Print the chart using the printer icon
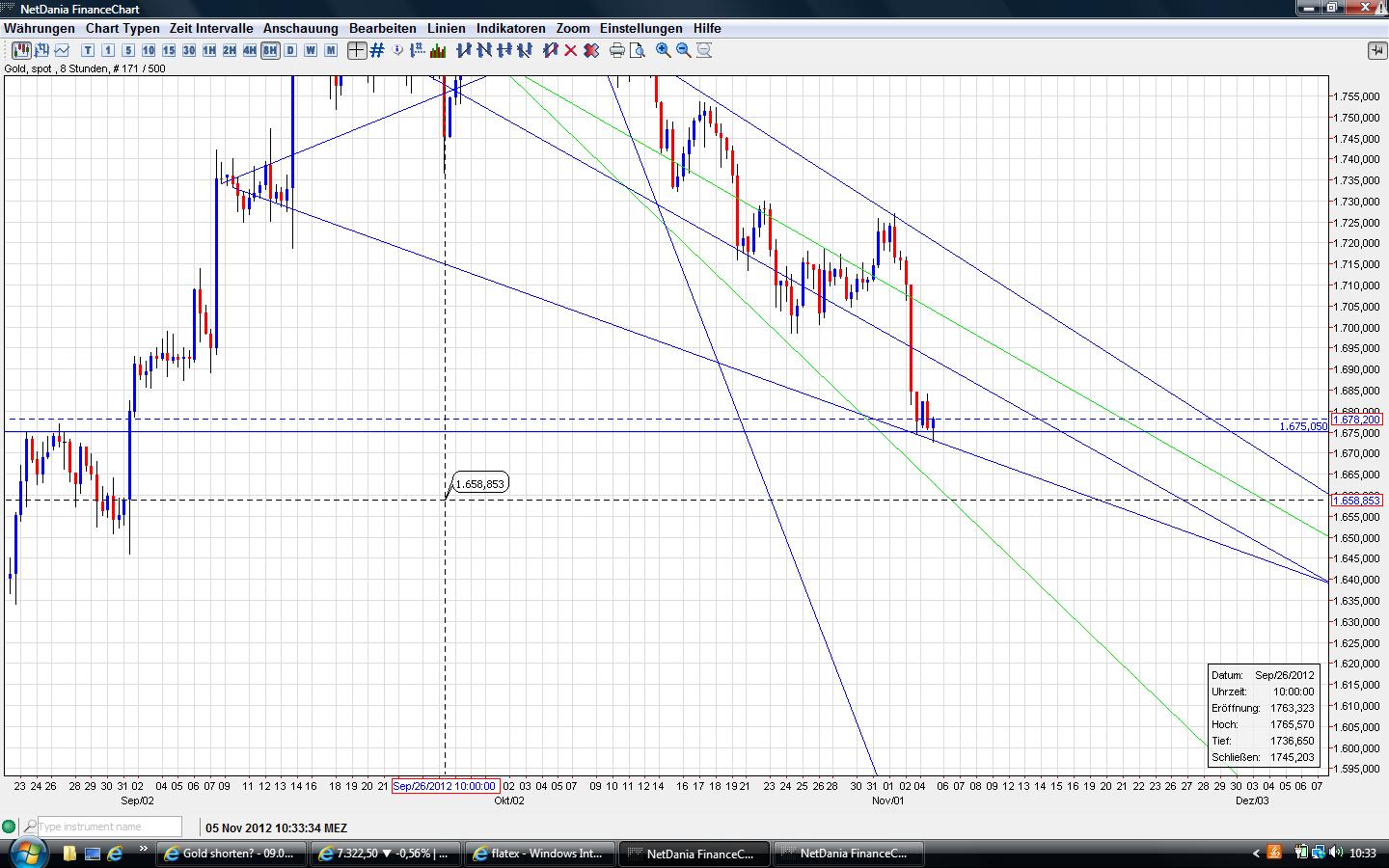This screenshot has height=868, width=1389. click(x=616, y=50)
